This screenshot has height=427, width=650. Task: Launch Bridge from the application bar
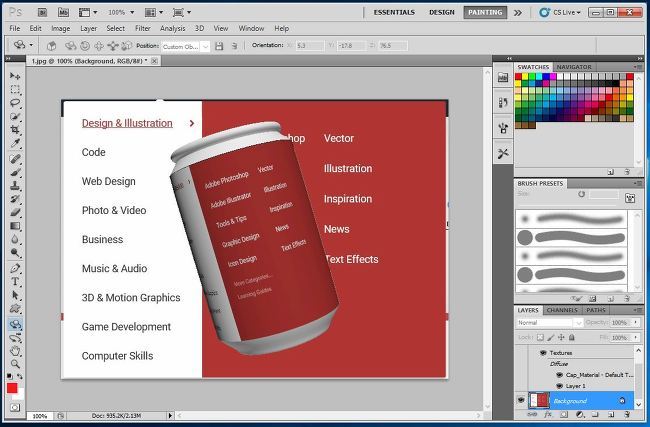42,12
